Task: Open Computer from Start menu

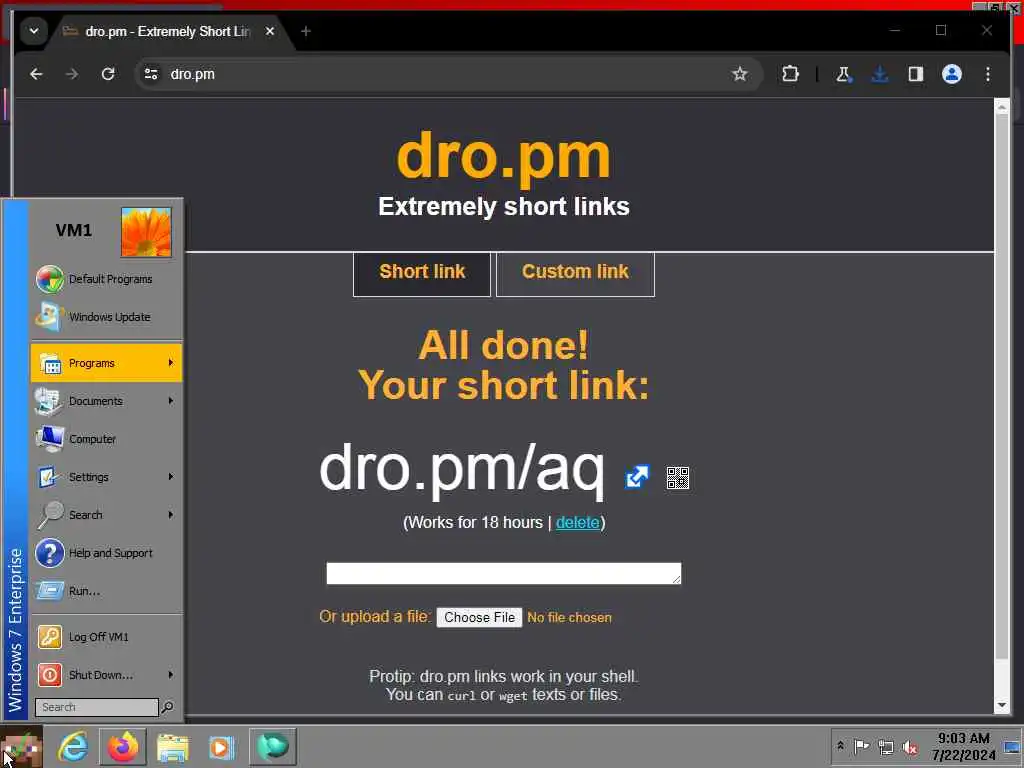Action: point(106,439)
